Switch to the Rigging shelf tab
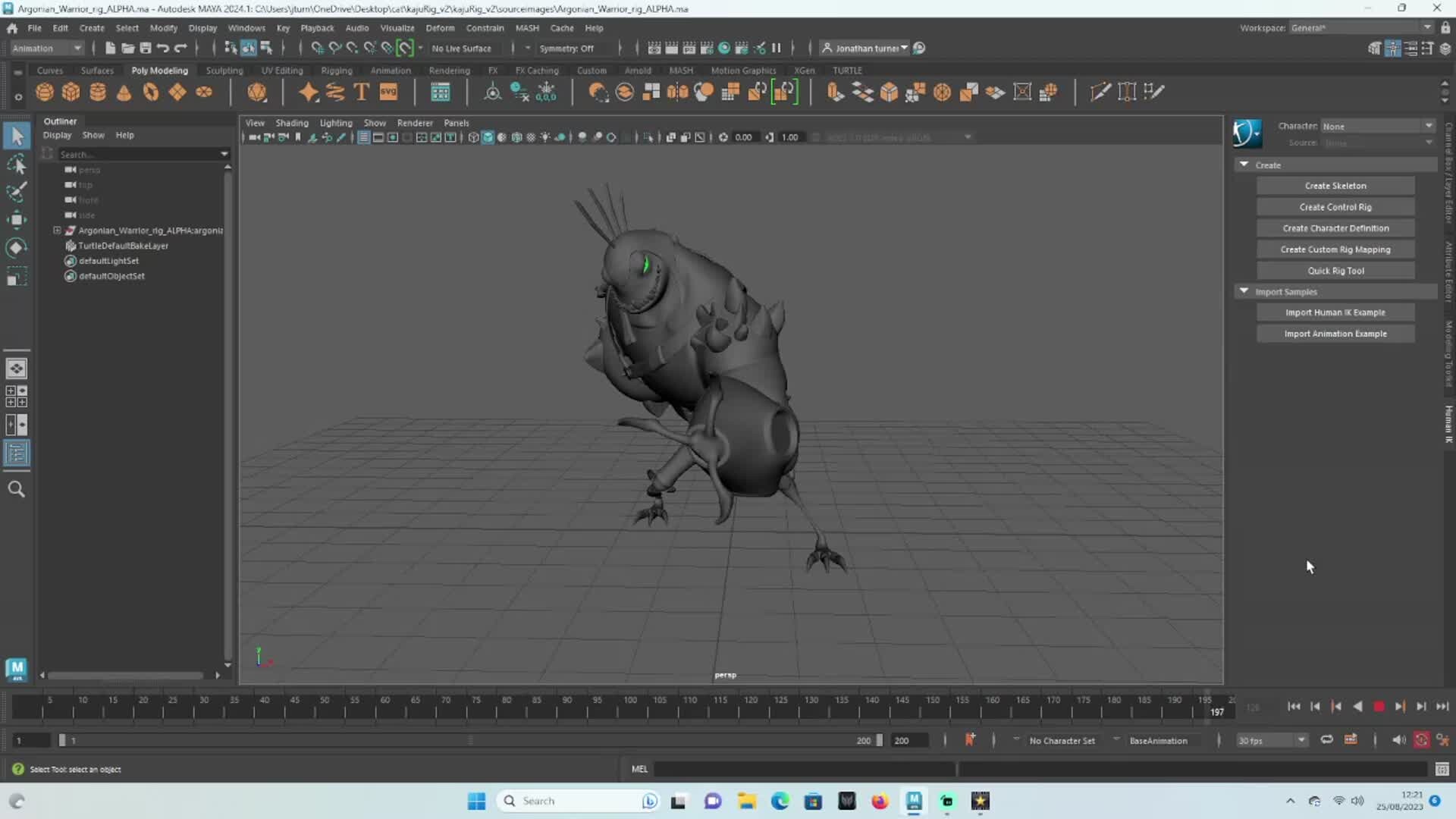The image size is (1456, 819). pos(337,70)
